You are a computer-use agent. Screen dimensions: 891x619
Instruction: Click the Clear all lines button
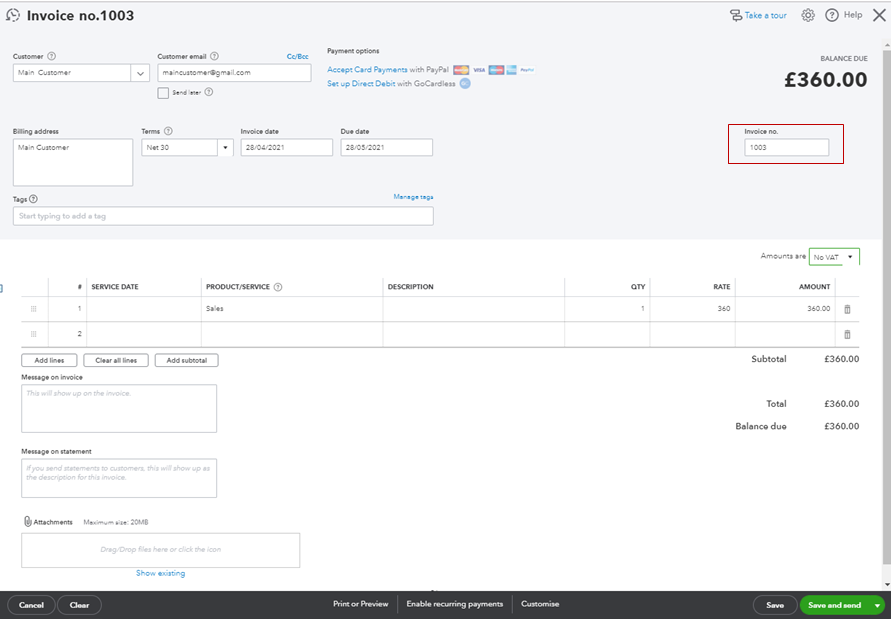(116, 360)
